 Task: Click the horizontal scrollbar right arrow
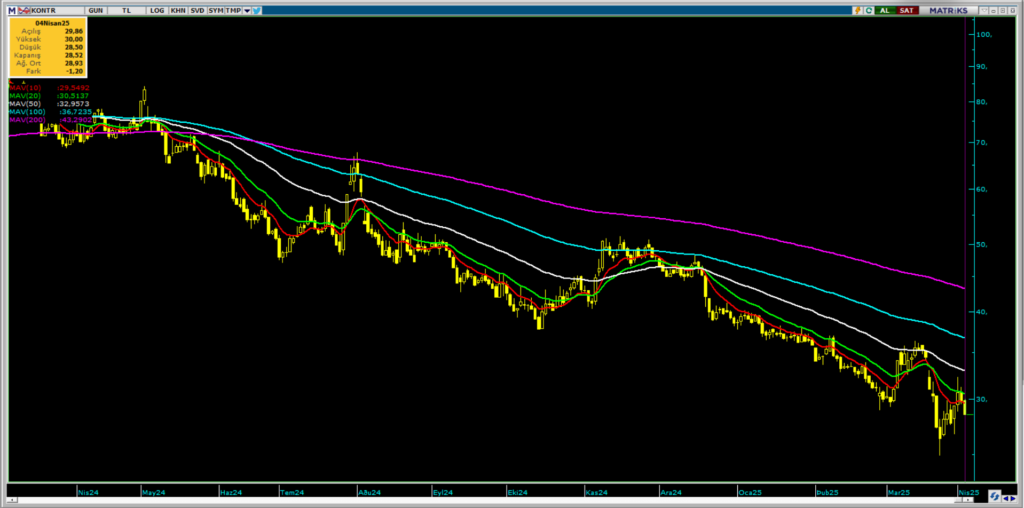(x=968, y=500)
